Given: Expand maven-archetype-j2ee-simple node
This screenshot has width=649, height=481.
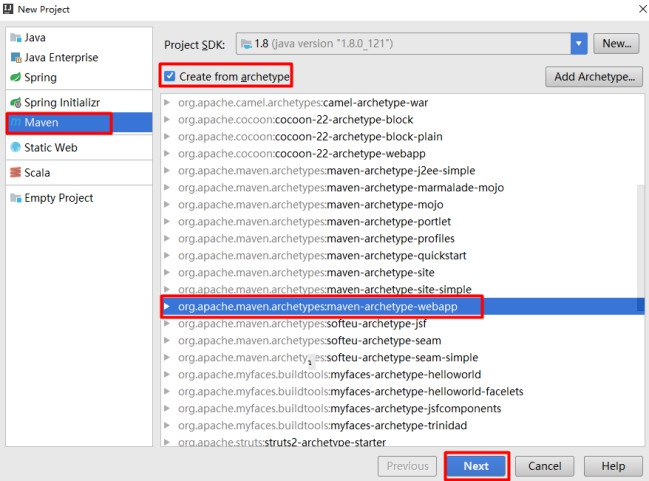Looking at the screenshot, I should (167, 170).
